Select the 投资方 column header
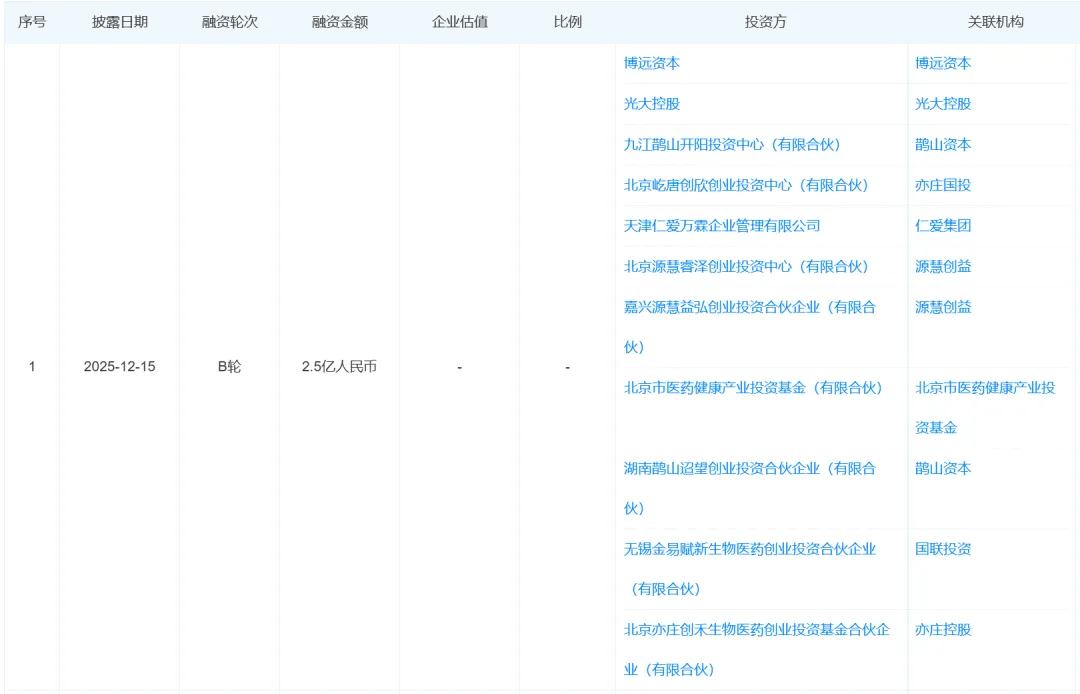 [x=765, y=22]
